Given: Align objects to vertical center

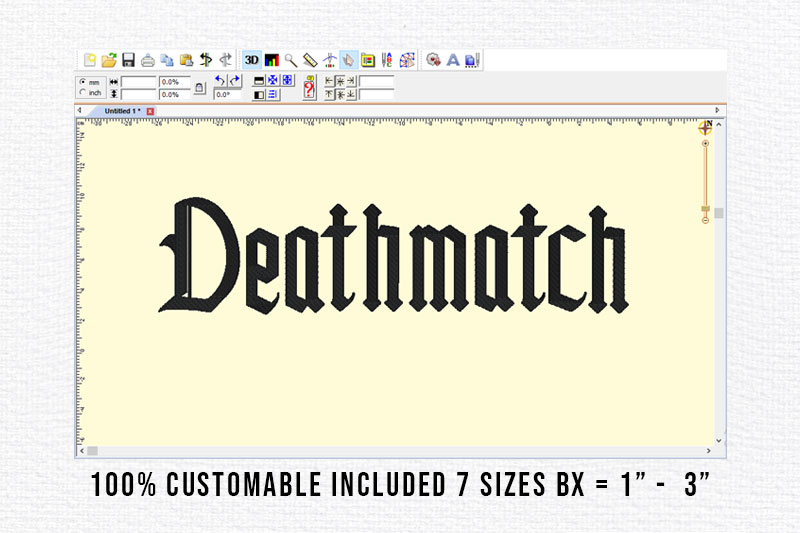Looking at the screenshot, I should (x=340, y=95).
